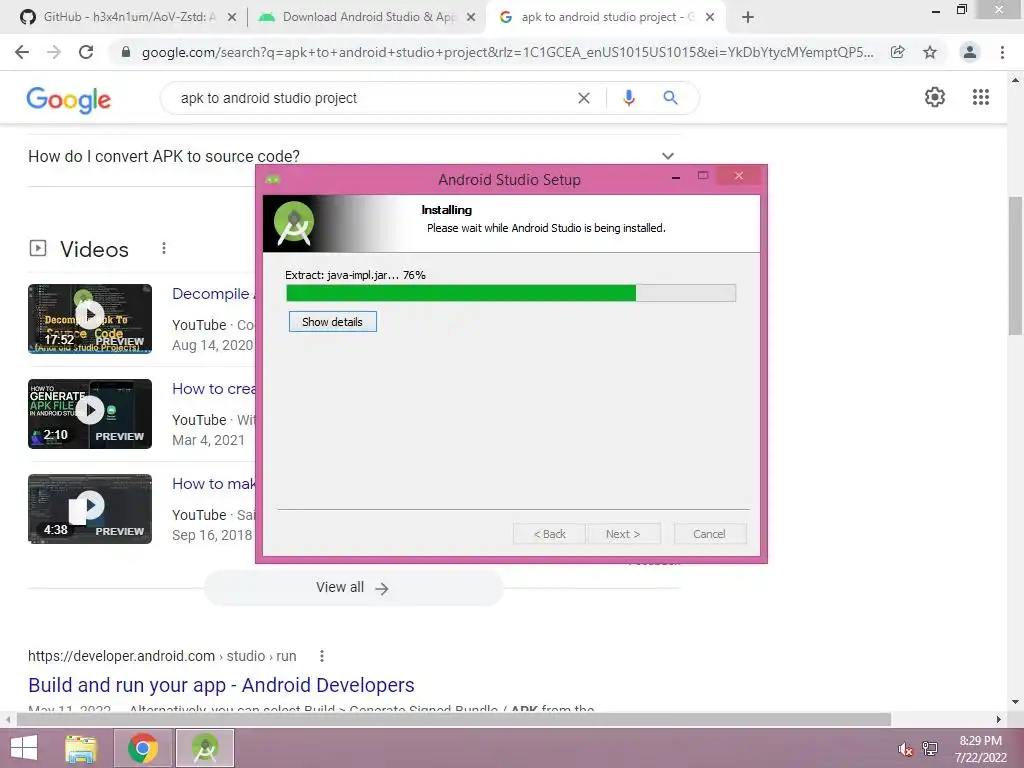Click View all videos button
This screenshot has height=768, width=1024.
click(x=353, y=588)
